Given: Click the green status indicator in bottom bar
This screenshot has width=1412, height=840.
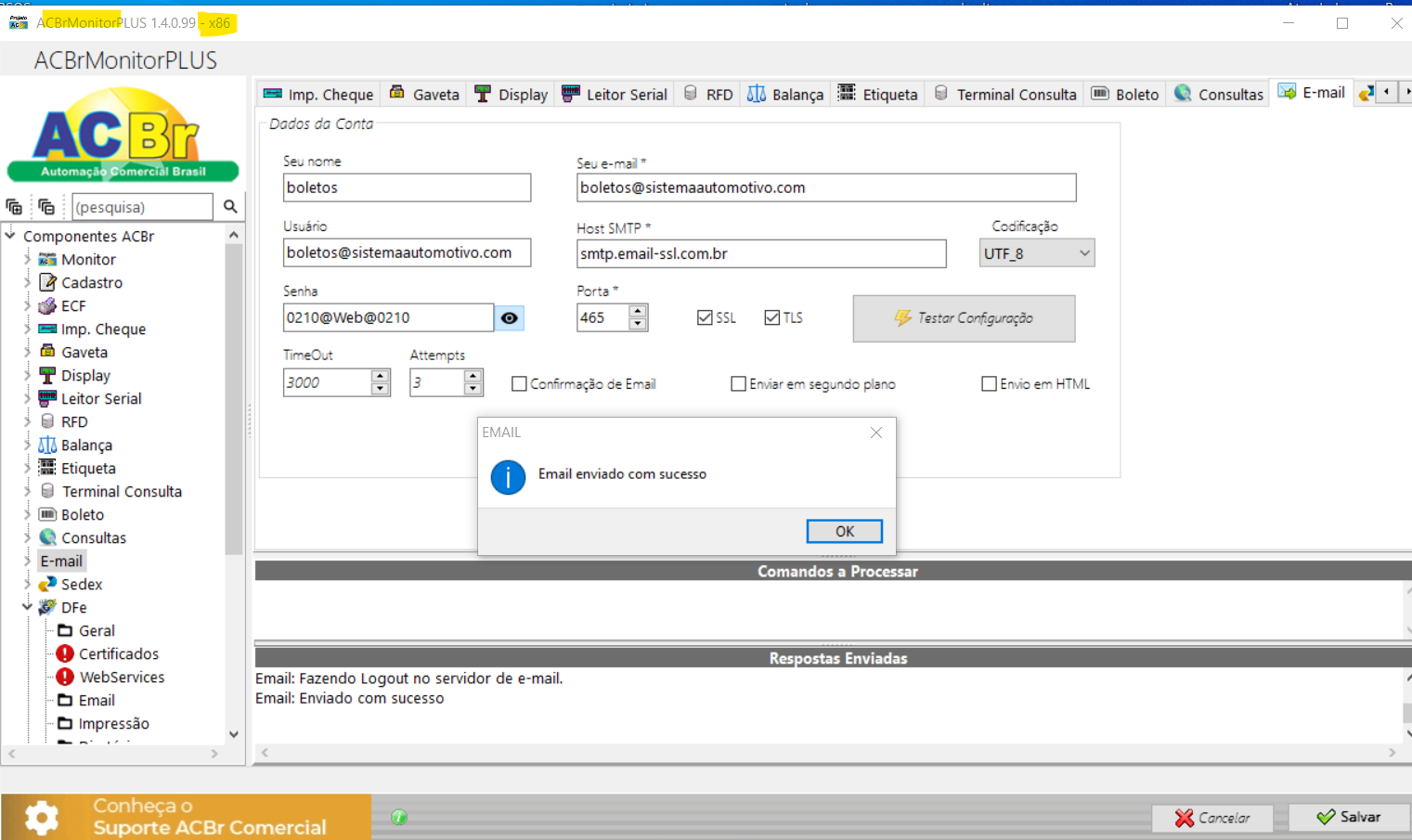Looking at the screenshot, I should tap(399, 817).
